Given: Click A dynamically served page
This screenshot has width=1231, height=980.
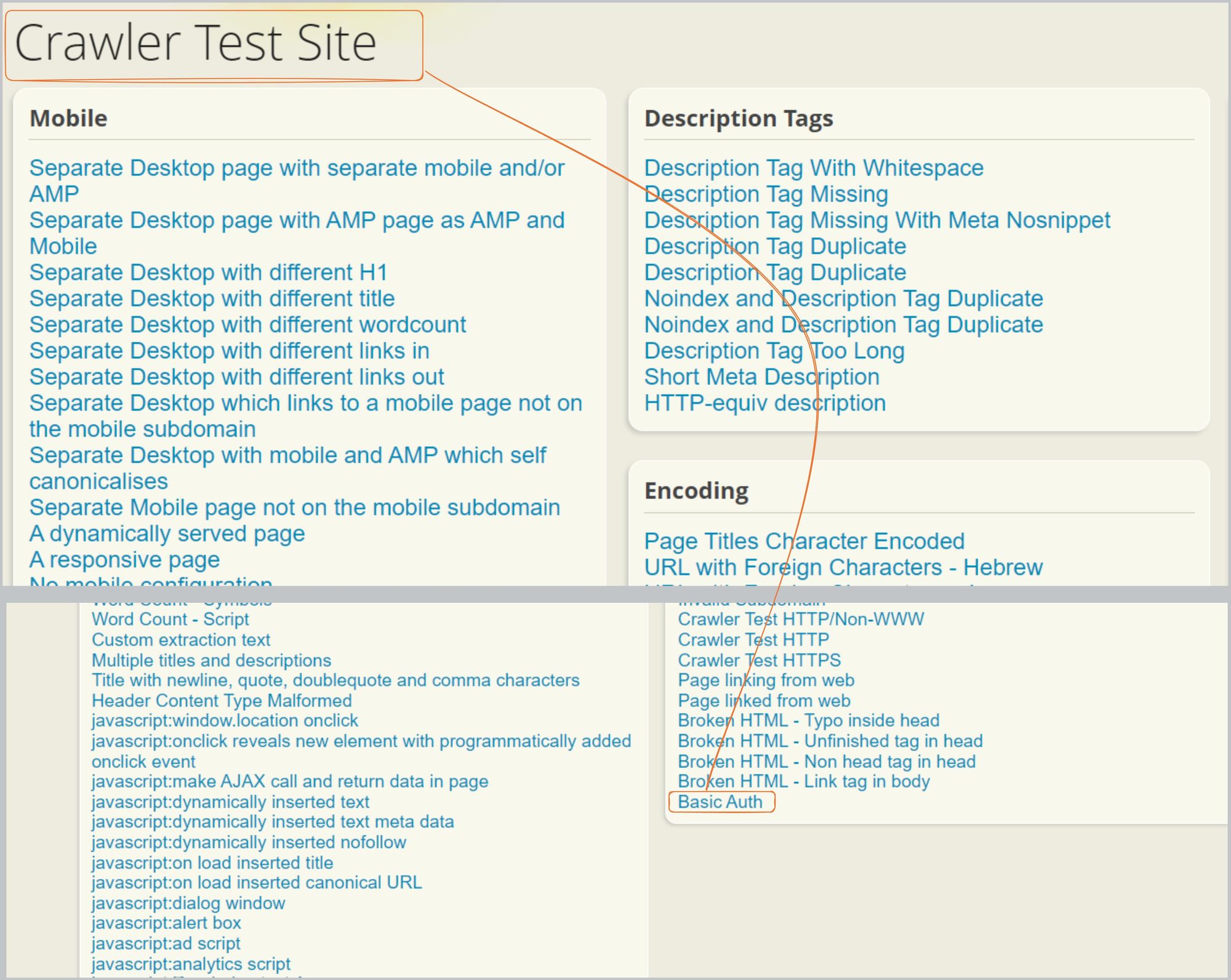Looking at the screenshot, I should (166, 533).
